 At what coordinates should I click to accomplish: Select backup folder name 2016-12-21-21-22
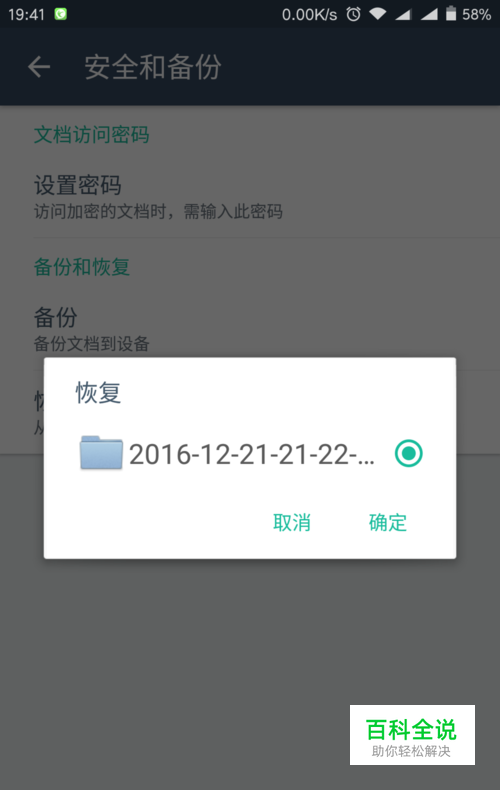coord(252,454)
